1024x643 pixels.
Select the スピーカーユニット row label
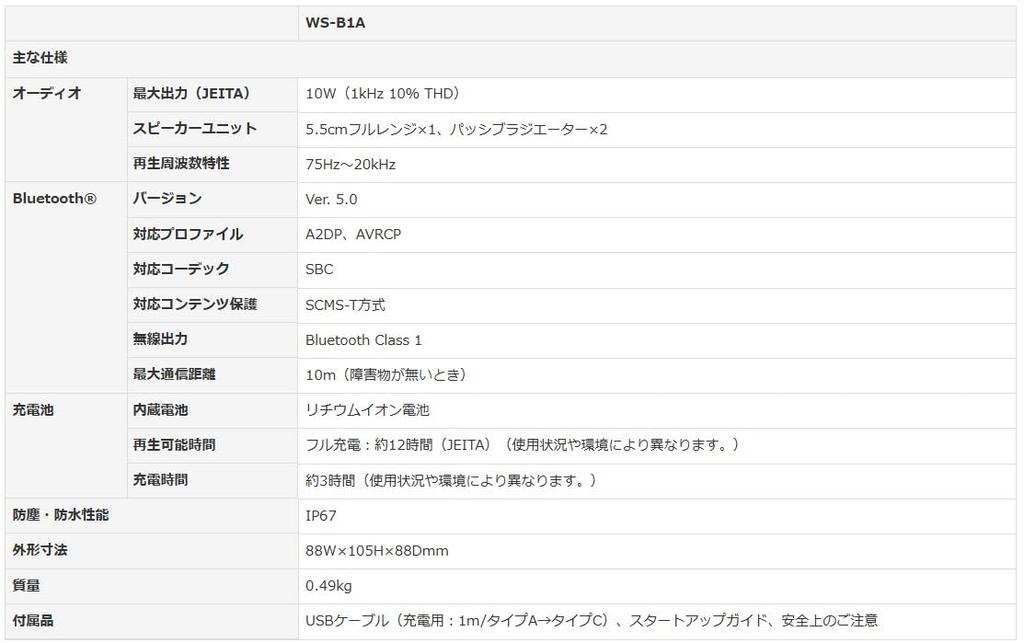pos(194,128)
